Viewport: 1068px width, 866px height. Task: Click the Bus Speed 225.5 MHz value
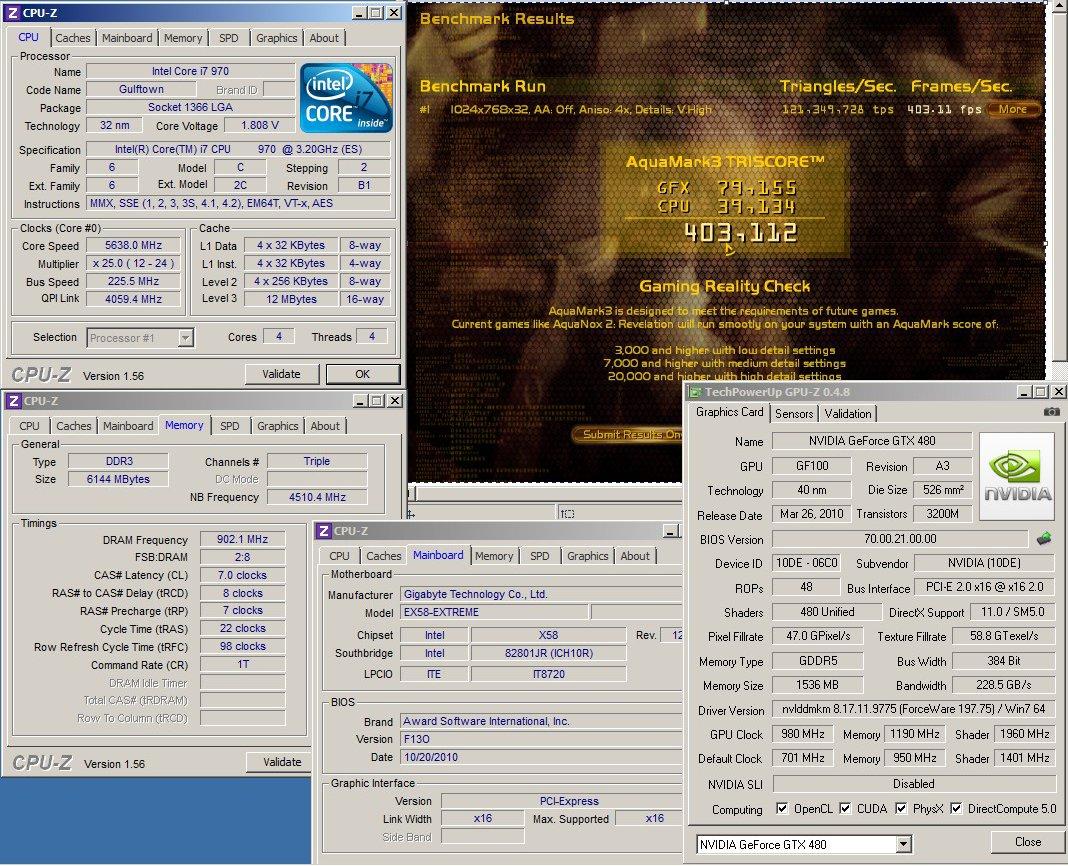134,281
